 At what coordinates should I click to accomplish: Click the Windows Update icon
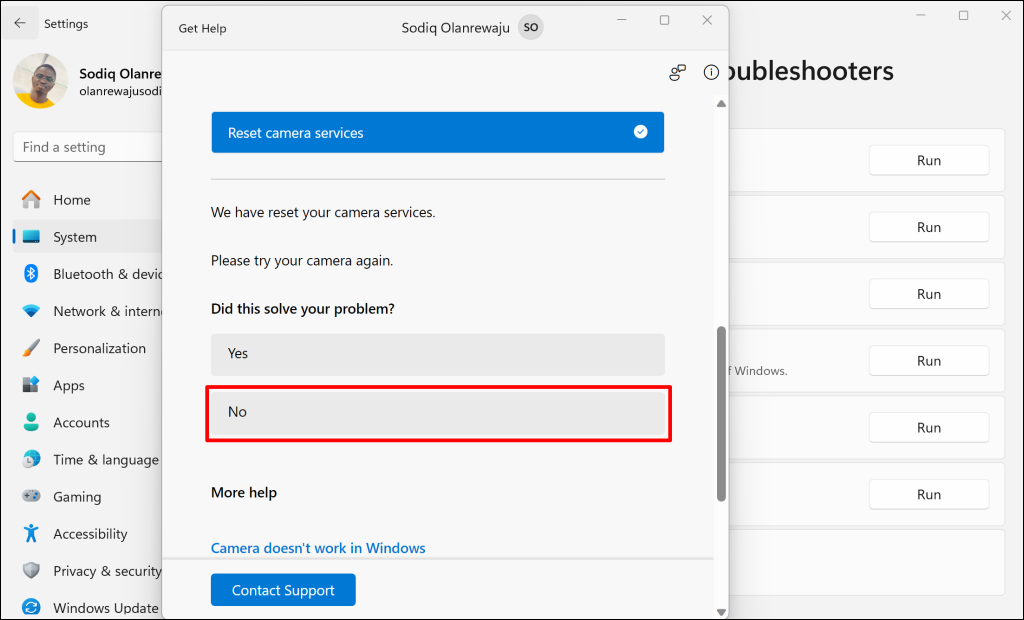click(x=31, y=607)
